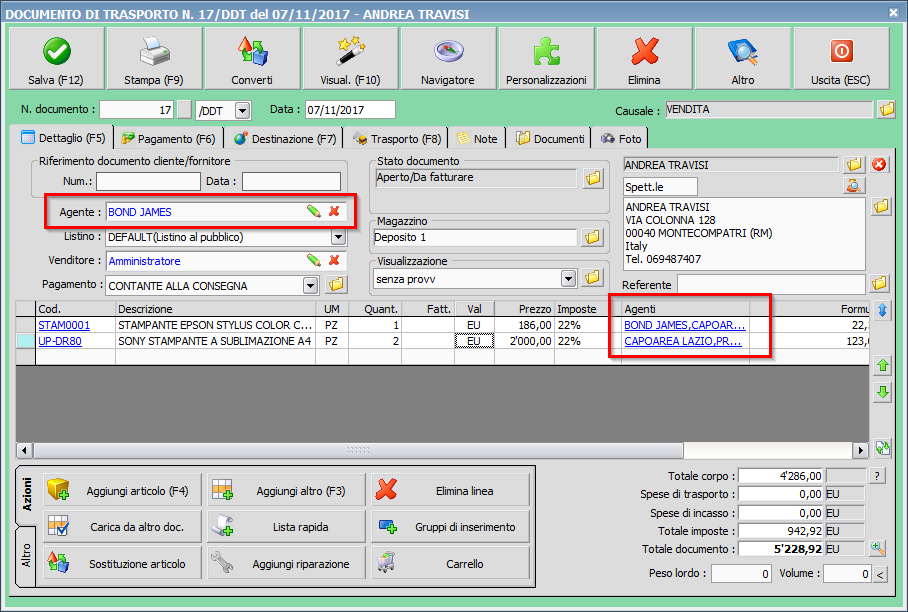Viewport: 908px width, 612px height.
Task: Click the Referente input field
Action: [771, 284]
